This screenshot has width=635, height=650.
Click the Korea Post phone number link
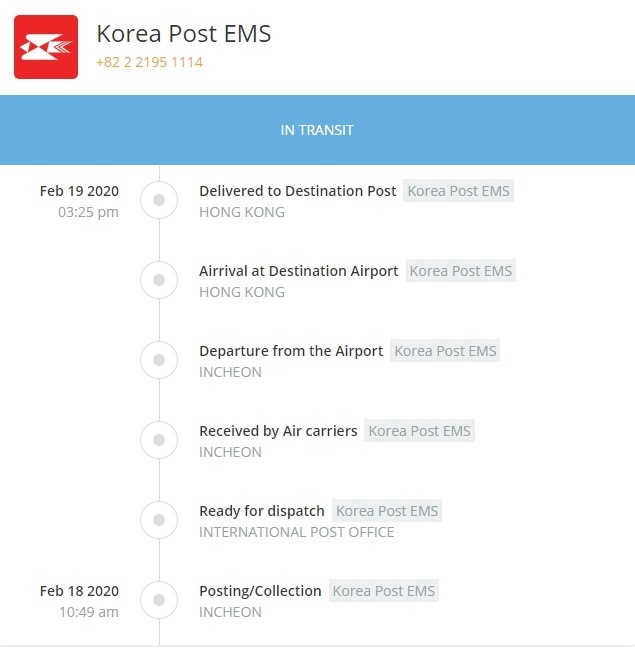coord(149,62)
